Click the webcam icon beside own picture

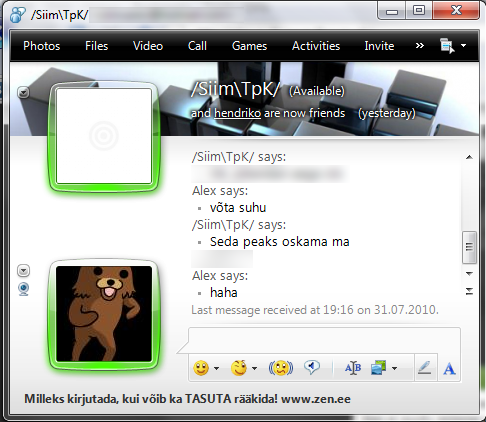click(x=24, y=289)
